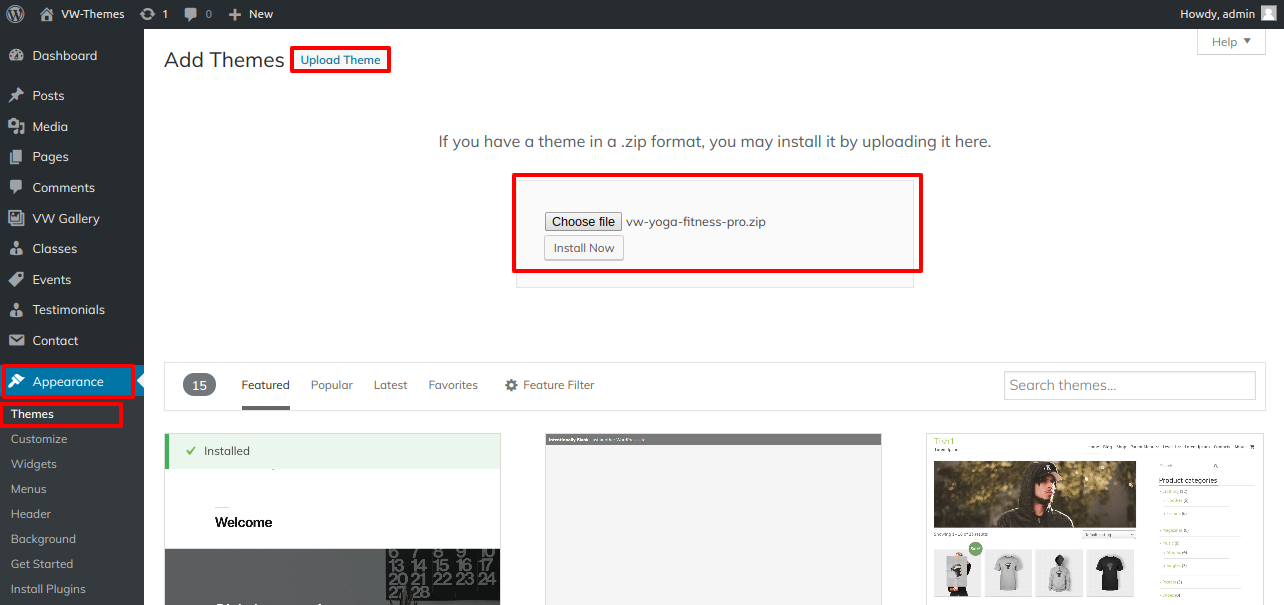1284x605 pixels.
Task: Select the Favorites tab
Action: 453,385
